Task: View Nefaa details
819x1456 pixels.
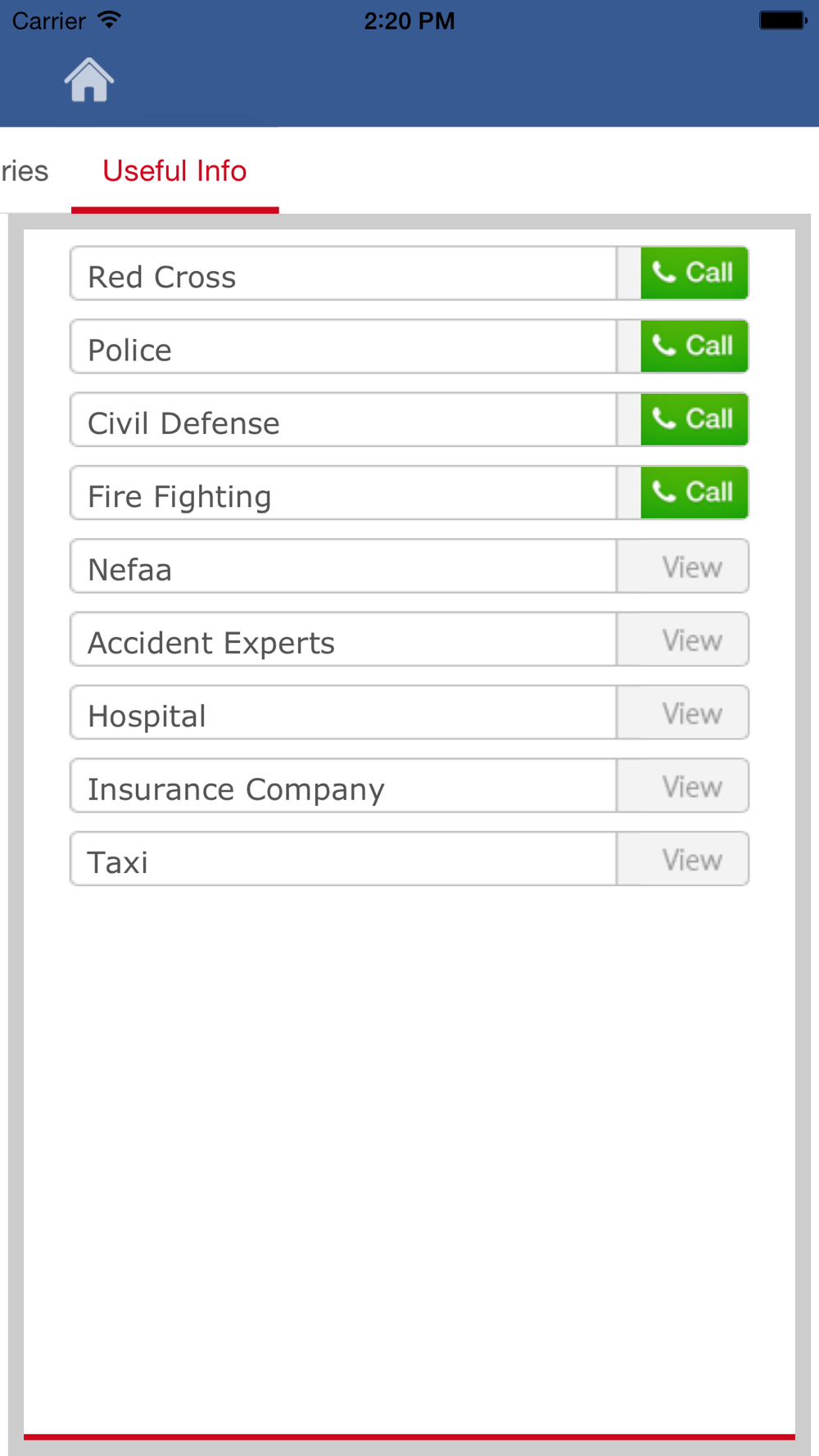Action: click(683, 567)
